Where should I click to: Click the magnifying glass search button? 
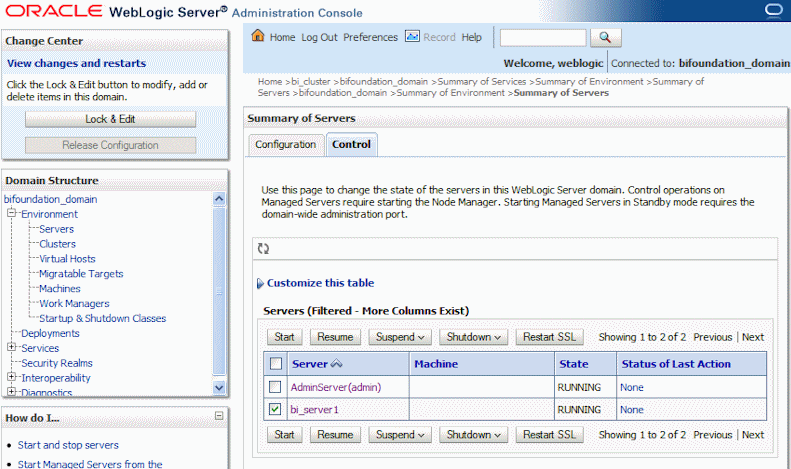click(605, 37)
